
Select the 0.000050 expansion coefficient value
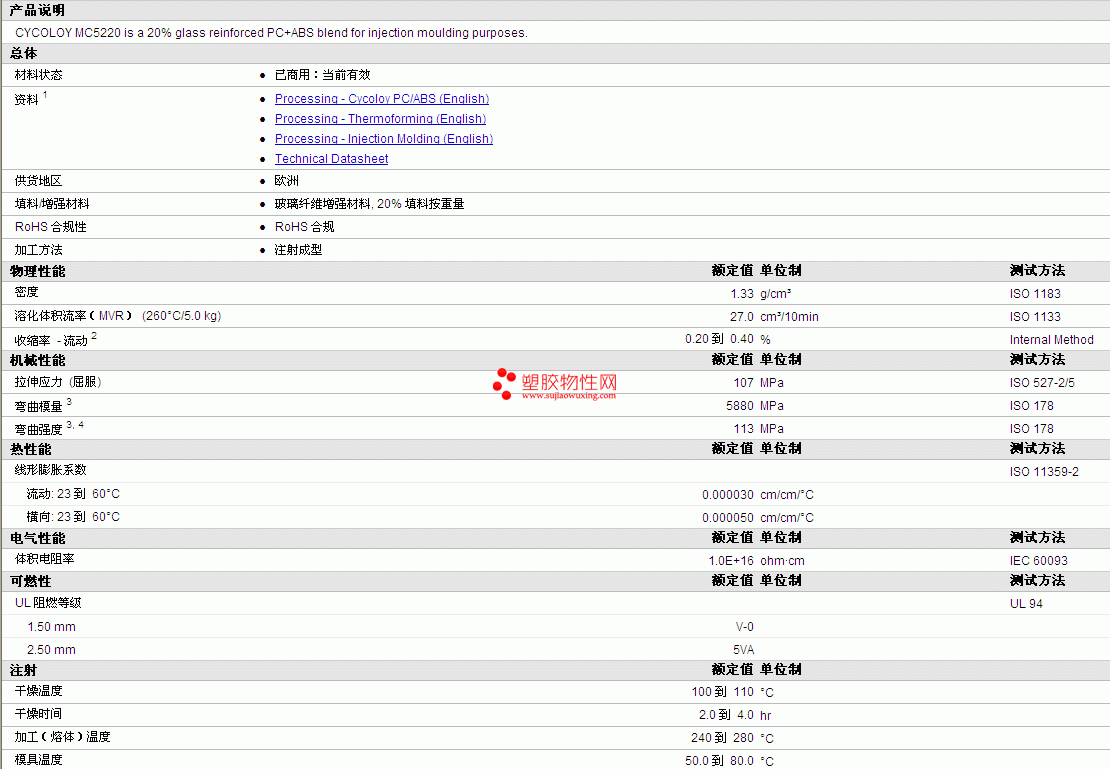tap(728, 518)
